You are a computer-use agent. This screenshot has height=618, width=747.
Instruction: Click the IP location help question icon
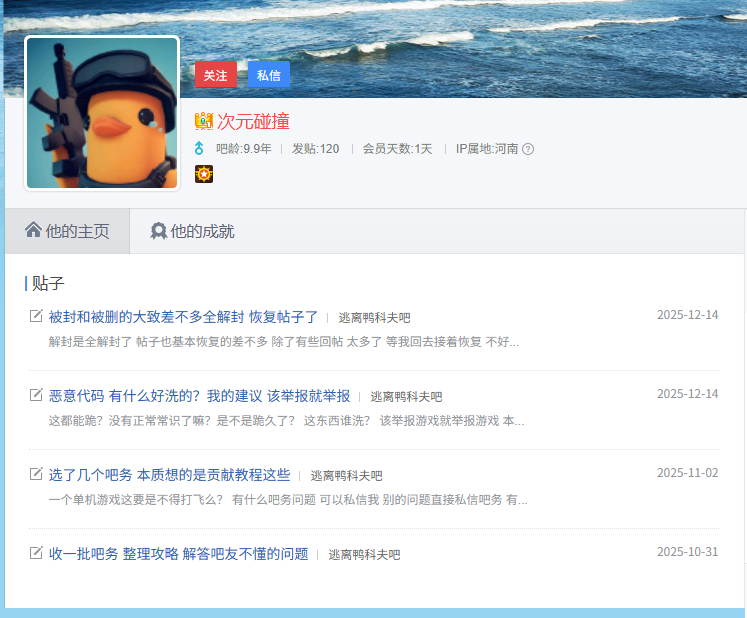click(528, 149)
